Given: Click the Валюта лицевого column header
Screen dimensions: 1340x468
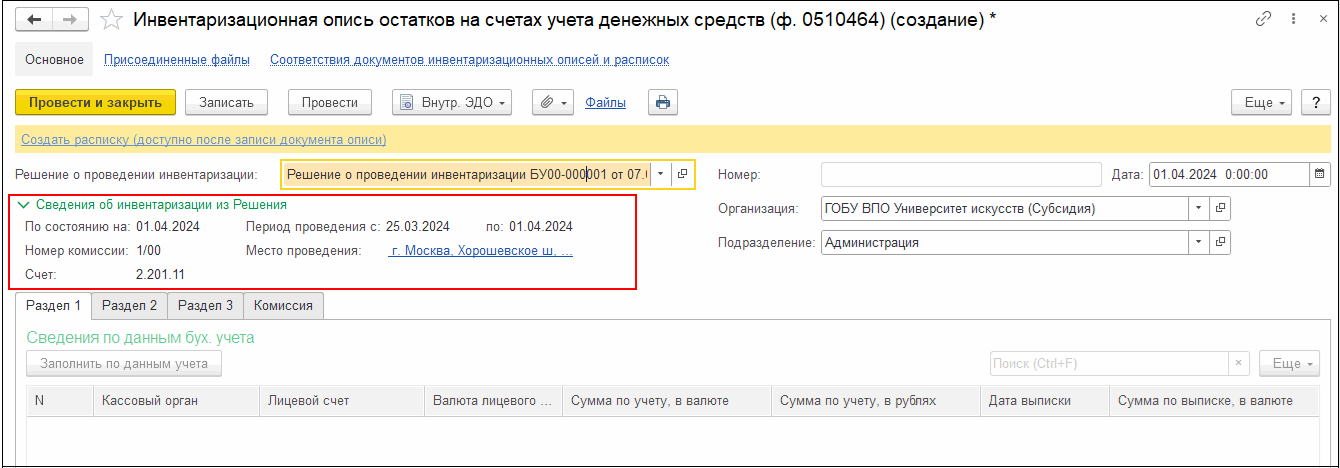Looking at the screenshot, I should click(493, 401).
